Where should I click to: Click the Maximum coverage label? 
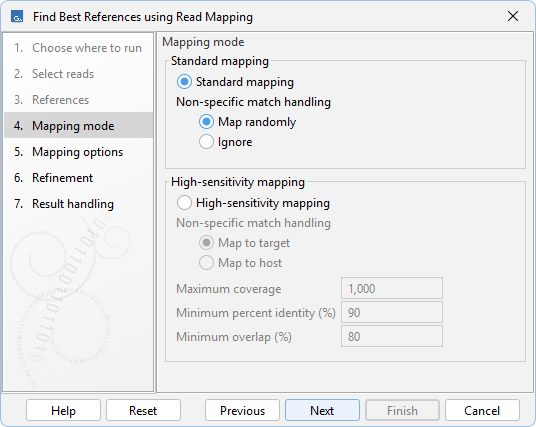tap(229, 289)
